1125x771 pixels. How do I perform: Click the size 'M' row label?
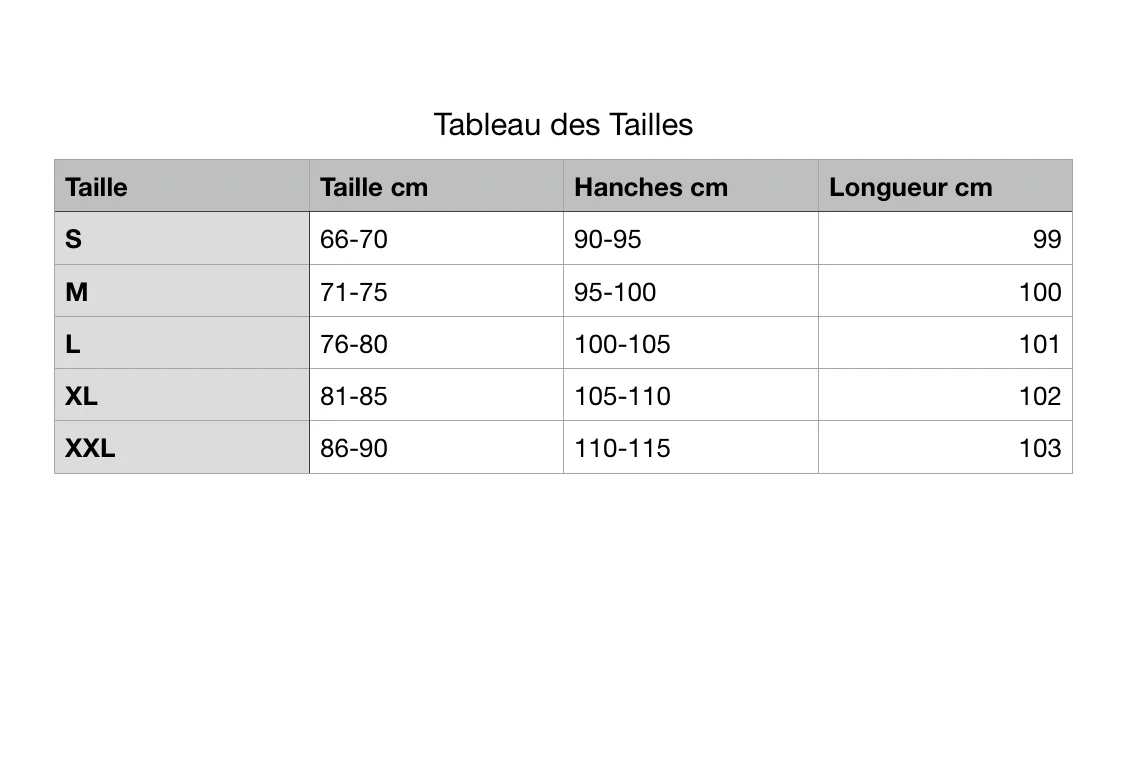[77, 292]
